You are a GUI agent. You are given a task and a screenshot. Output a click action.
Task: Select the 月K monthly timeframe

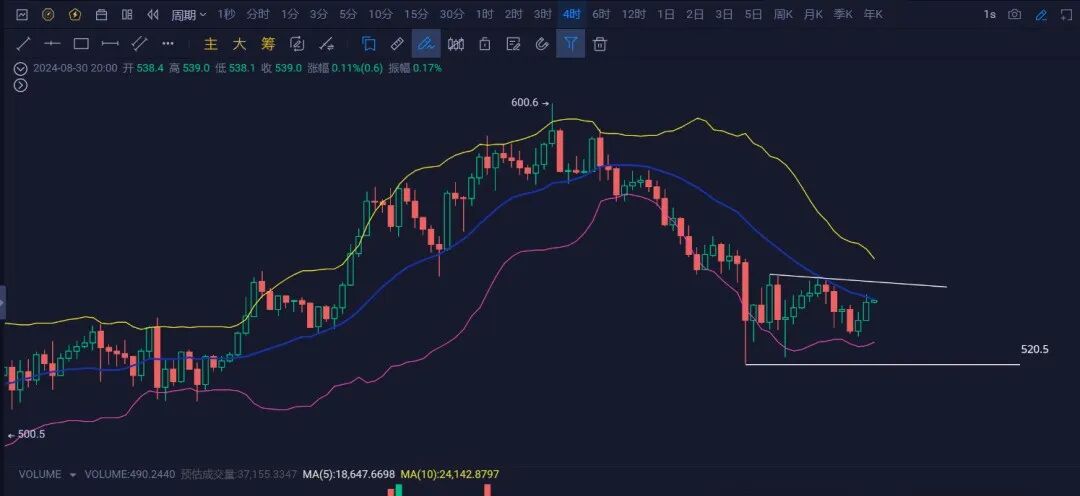[x=813, y=14]
